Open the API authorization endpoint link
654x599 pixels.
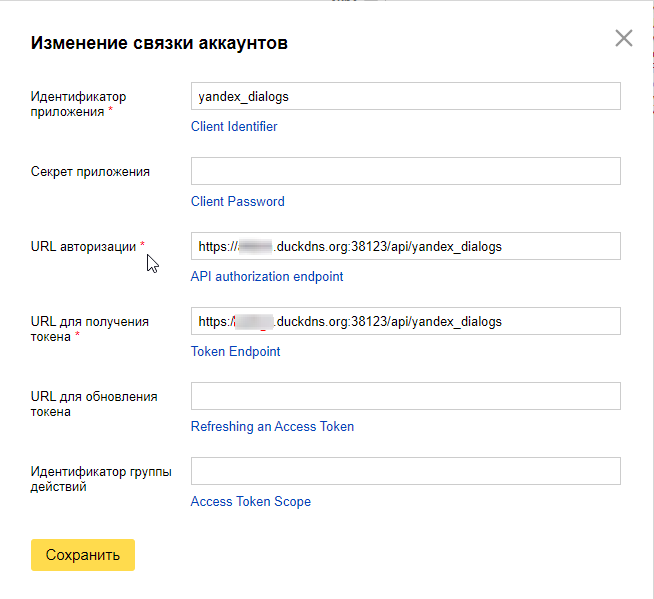tap(267, 277)
